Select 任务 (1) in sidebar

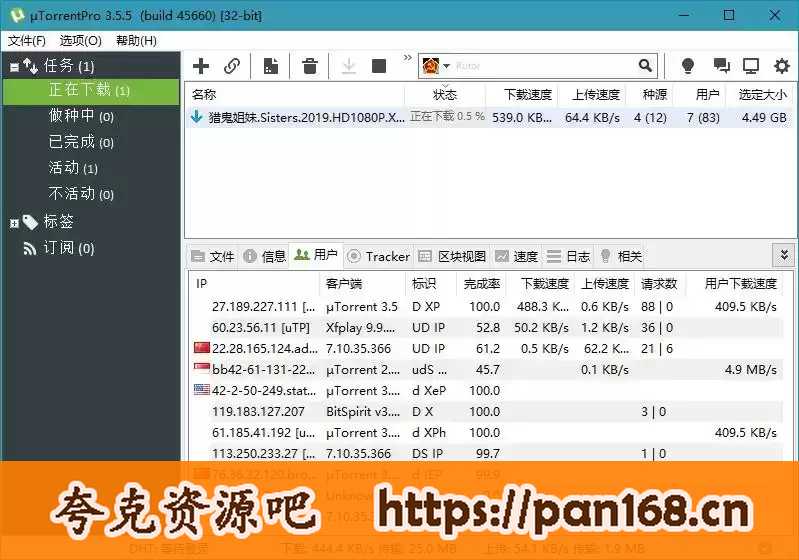69,66
